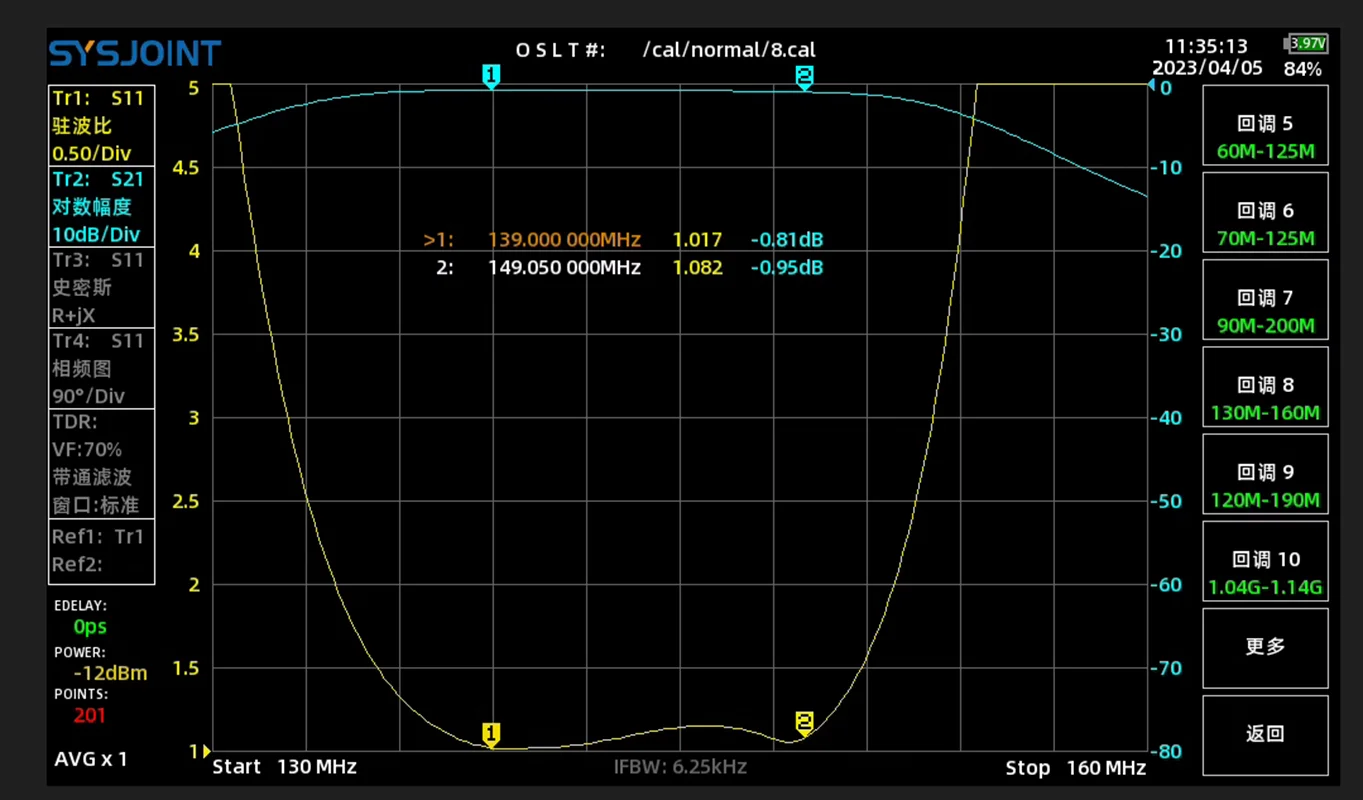Select yellow marker 2 on the SWR trace

(804, 722)
